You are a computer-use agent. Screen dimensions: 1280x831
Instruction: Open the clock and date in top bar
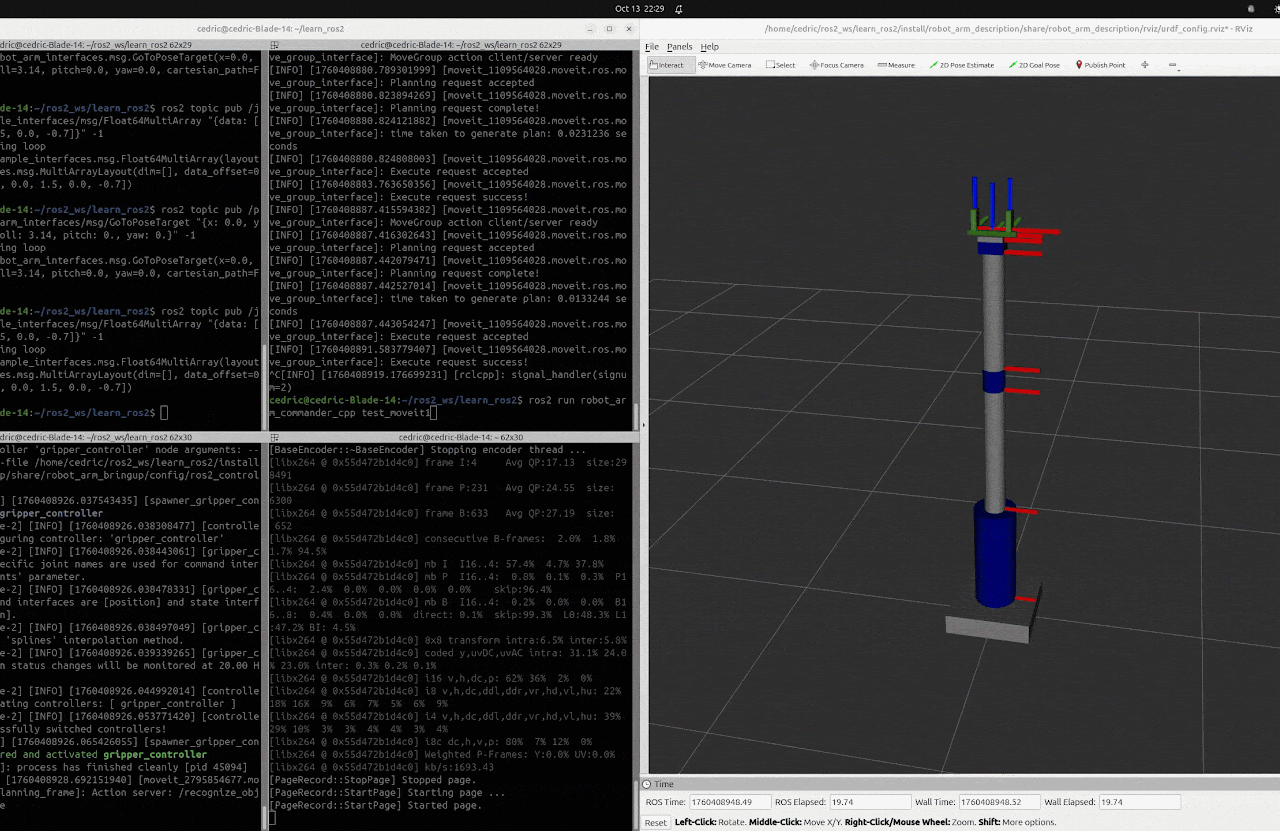pyautogui.click(x=639, y=8)
